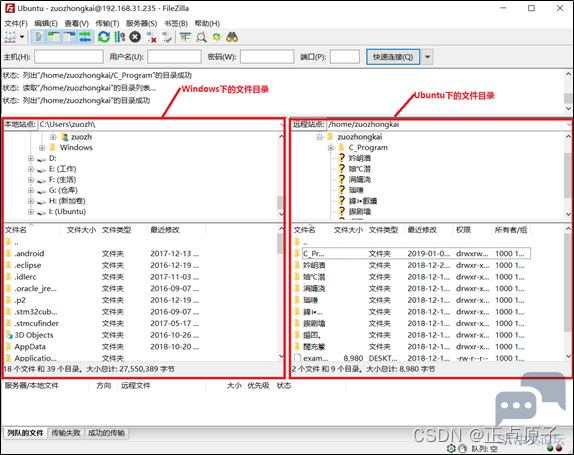
Task: Click the 快速连接(Q) button
Action: pos(393,57)
